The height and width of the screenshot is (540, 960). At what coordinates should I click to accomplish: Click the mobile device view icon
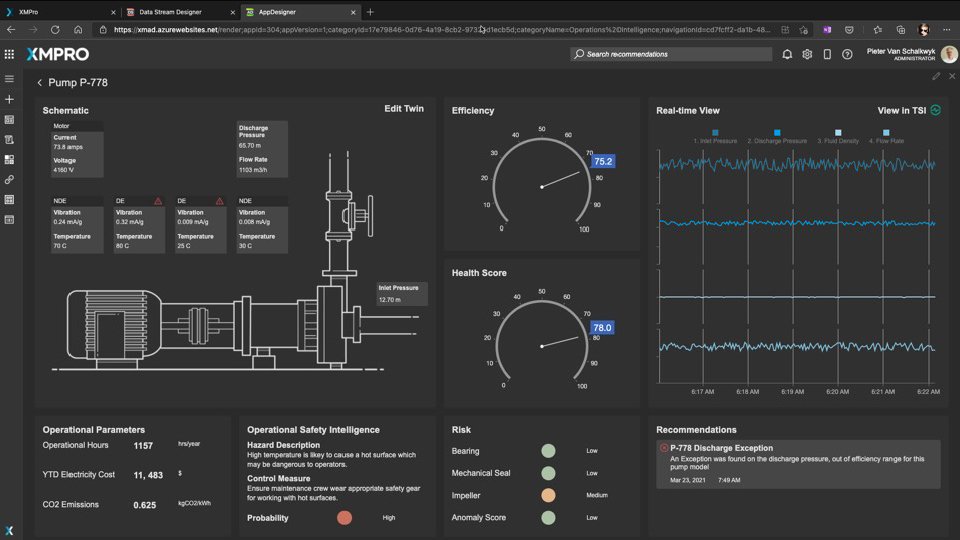tap(827, 54)
